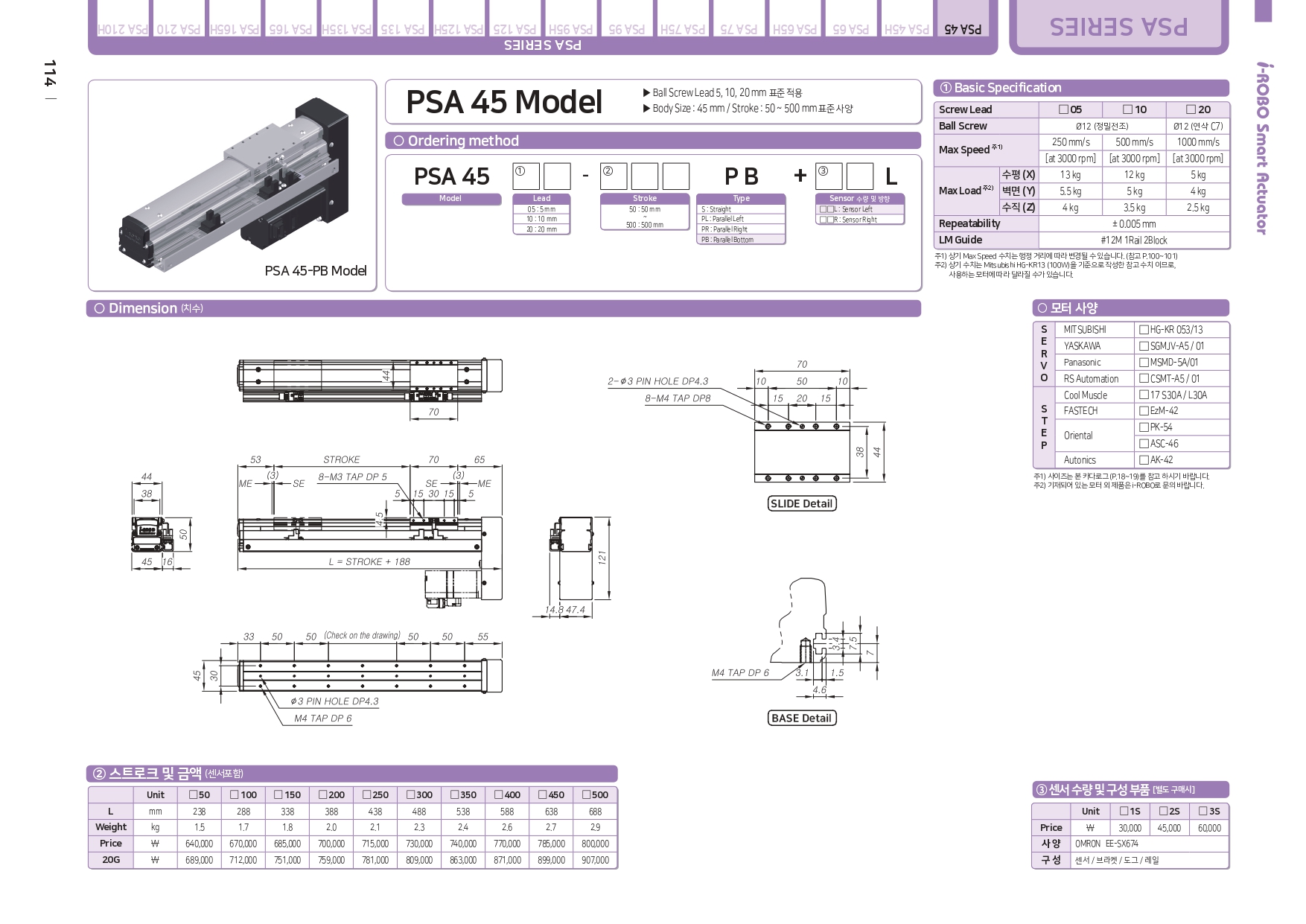This screenshot has width=1306, height=924.
Task: Click the LM Guide value #12M 1Rail 2Block
Action: (x=1134, y=240)
